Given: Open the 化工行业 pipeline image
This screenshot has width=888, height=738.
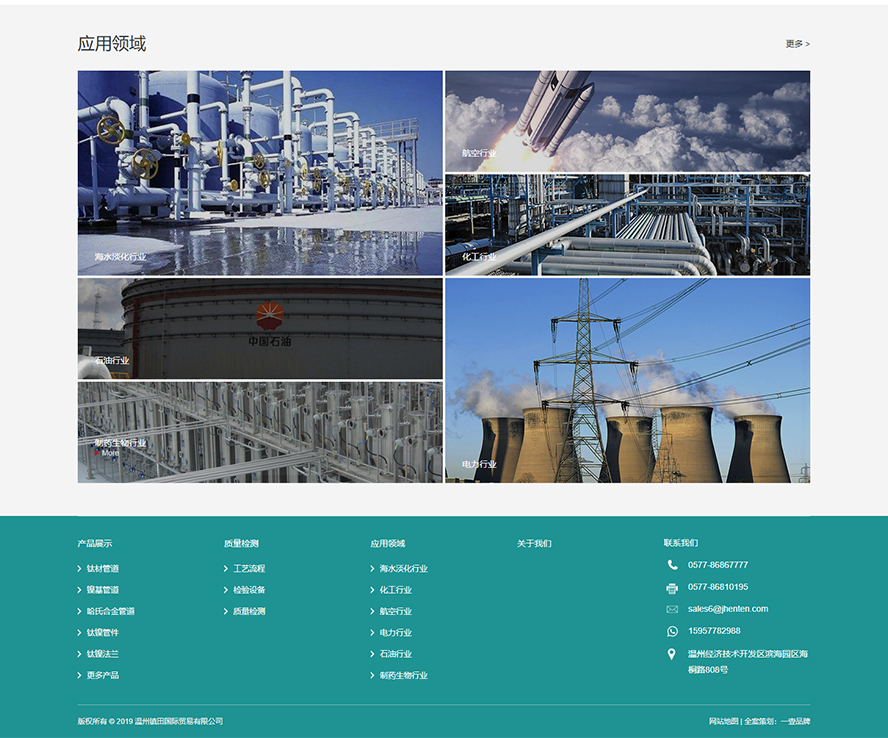Looking at the screenshot, I should point(627,225).
